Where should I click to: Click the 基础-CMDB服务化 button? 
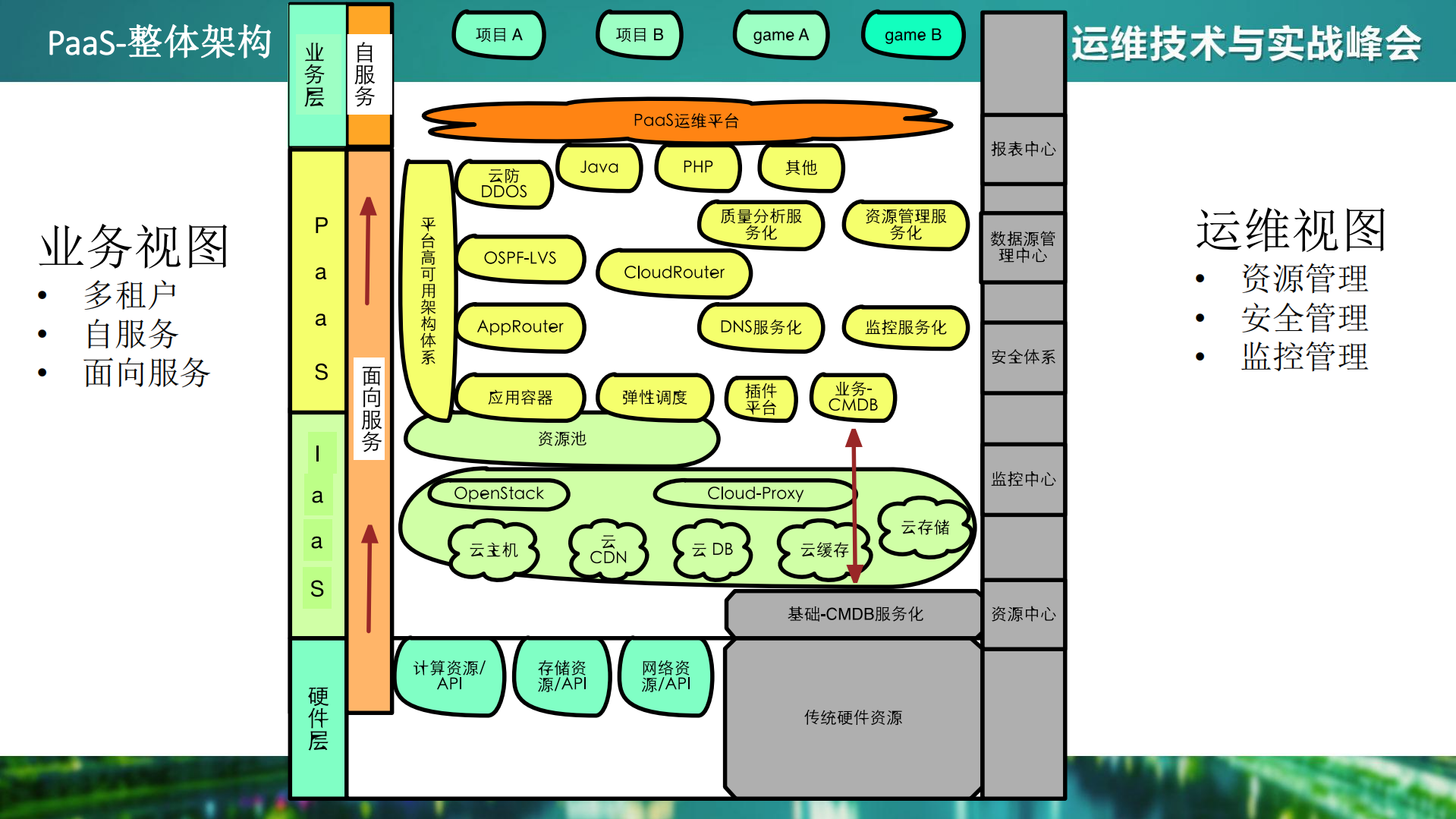pos(852,614)
